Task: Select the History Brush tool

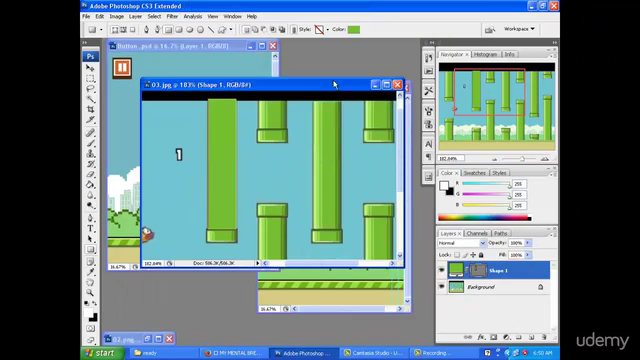Action: pyautogui.click(x=90, y=164)
